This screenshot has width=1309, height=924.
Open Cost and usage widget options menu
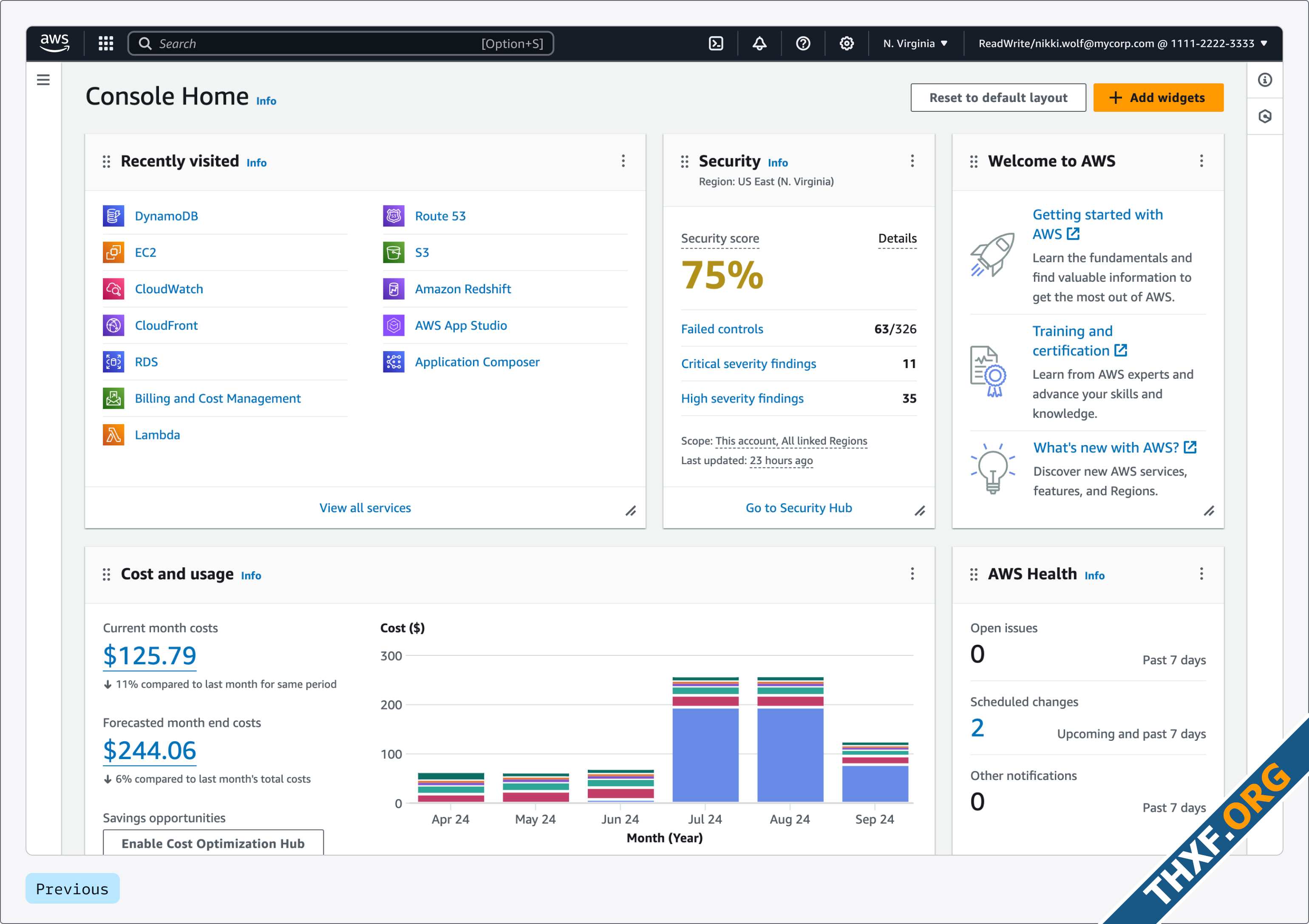(x=912, y=573)
